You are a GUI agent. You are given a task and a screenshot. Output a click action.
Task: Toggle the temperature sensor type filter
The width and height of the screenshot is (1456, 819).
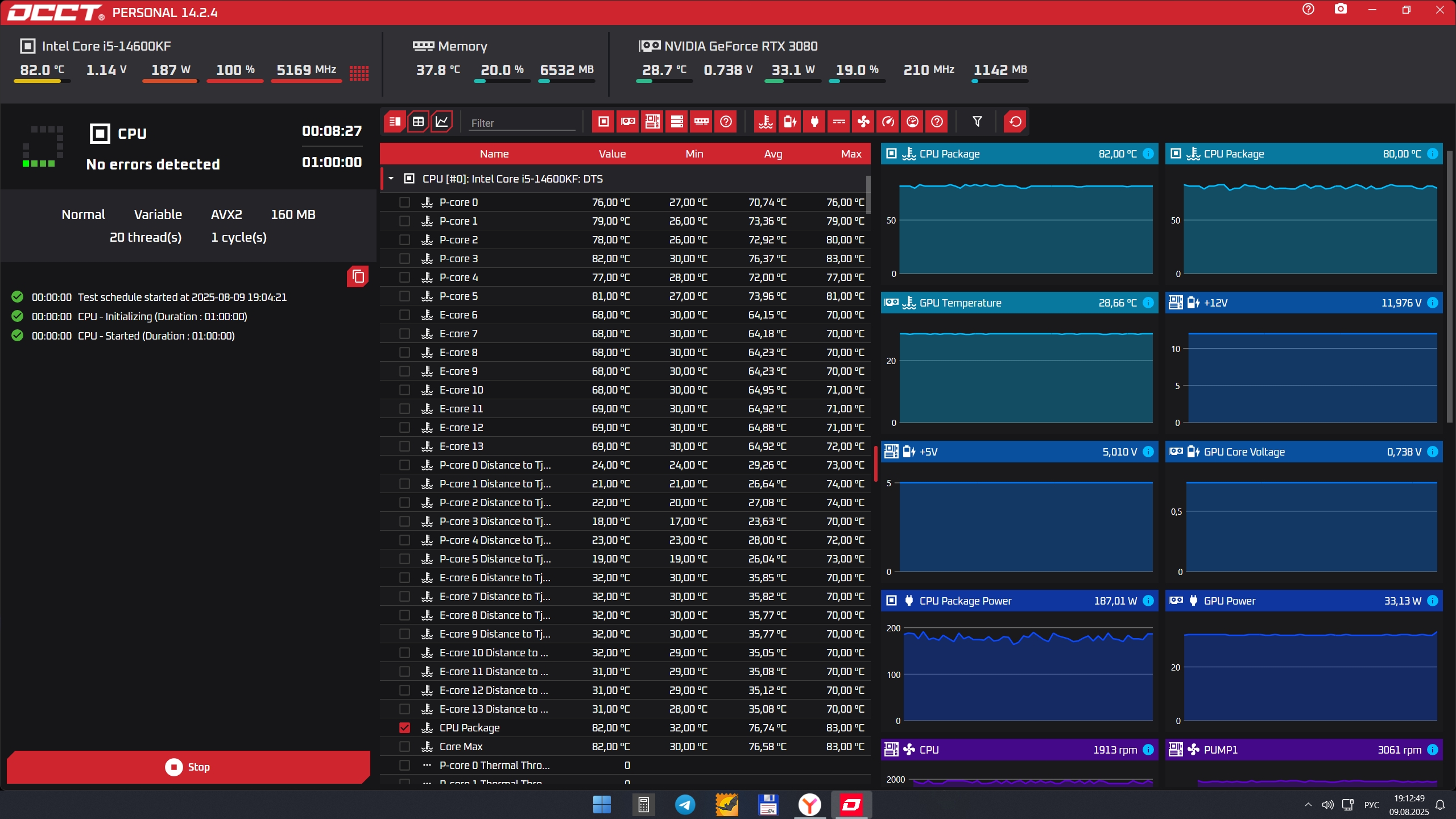click(x=766, y=122)
